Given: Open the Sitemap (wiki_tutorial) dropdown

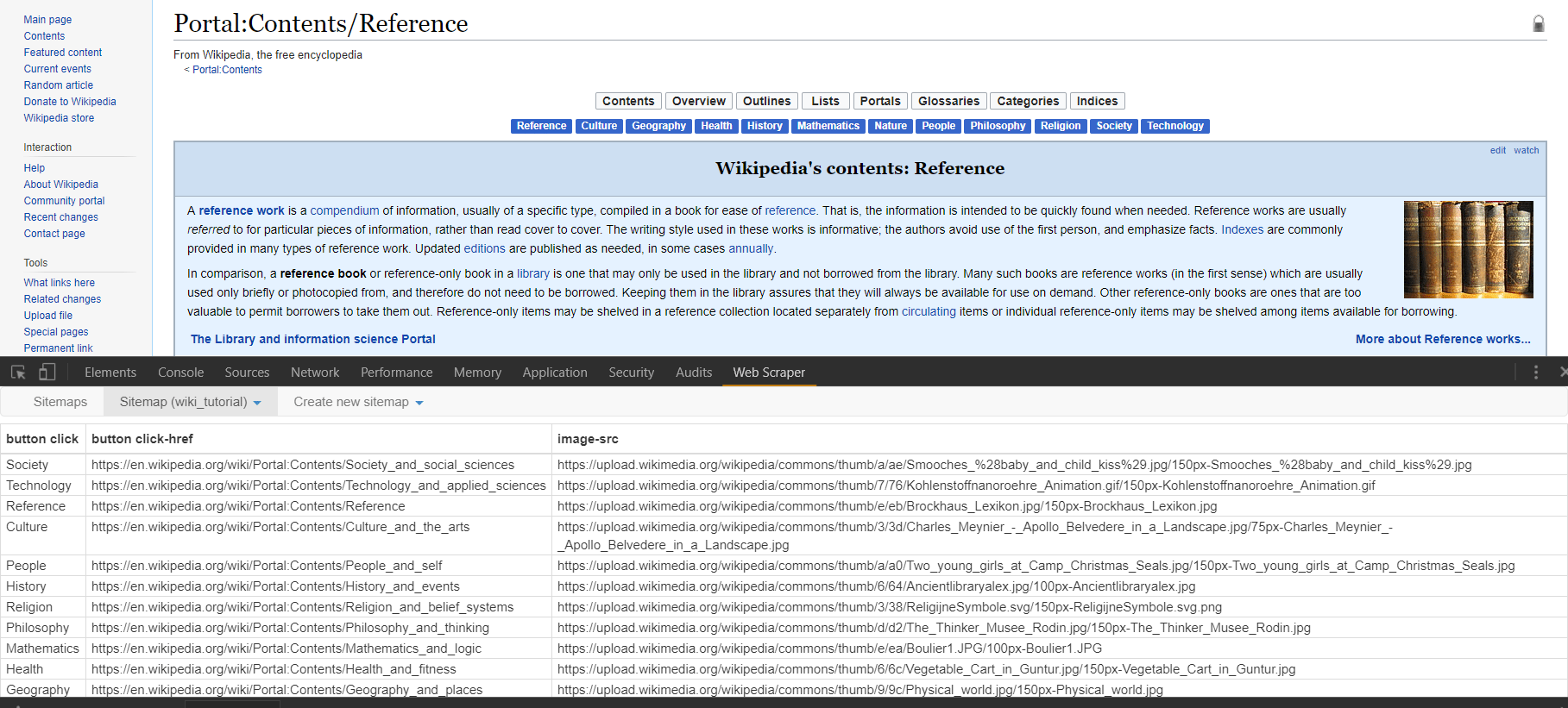Looking at the screenshot, I should 190,402.
